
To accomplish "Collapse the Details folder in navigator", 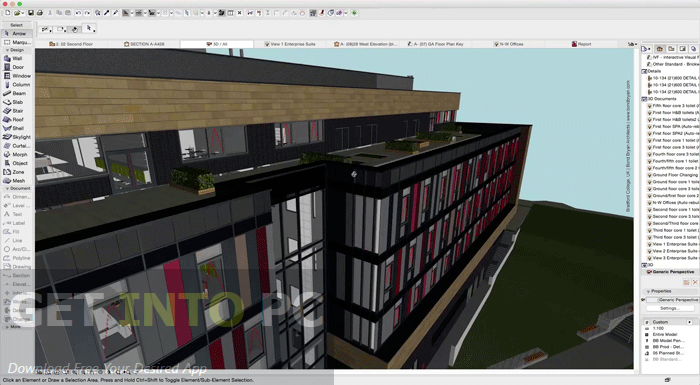I will pos(645,71).
